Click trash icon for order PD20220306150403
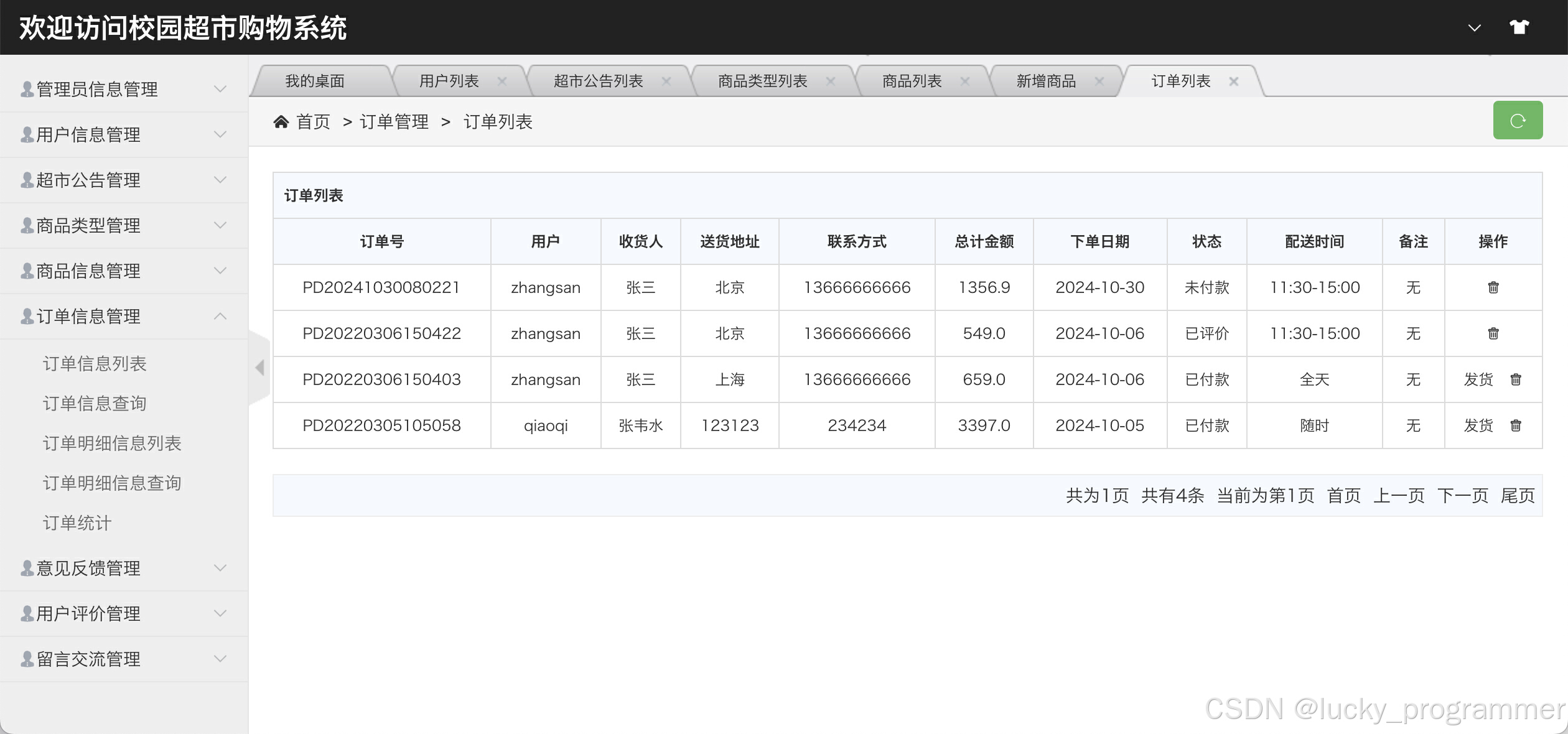 (x=1516, y=379)
